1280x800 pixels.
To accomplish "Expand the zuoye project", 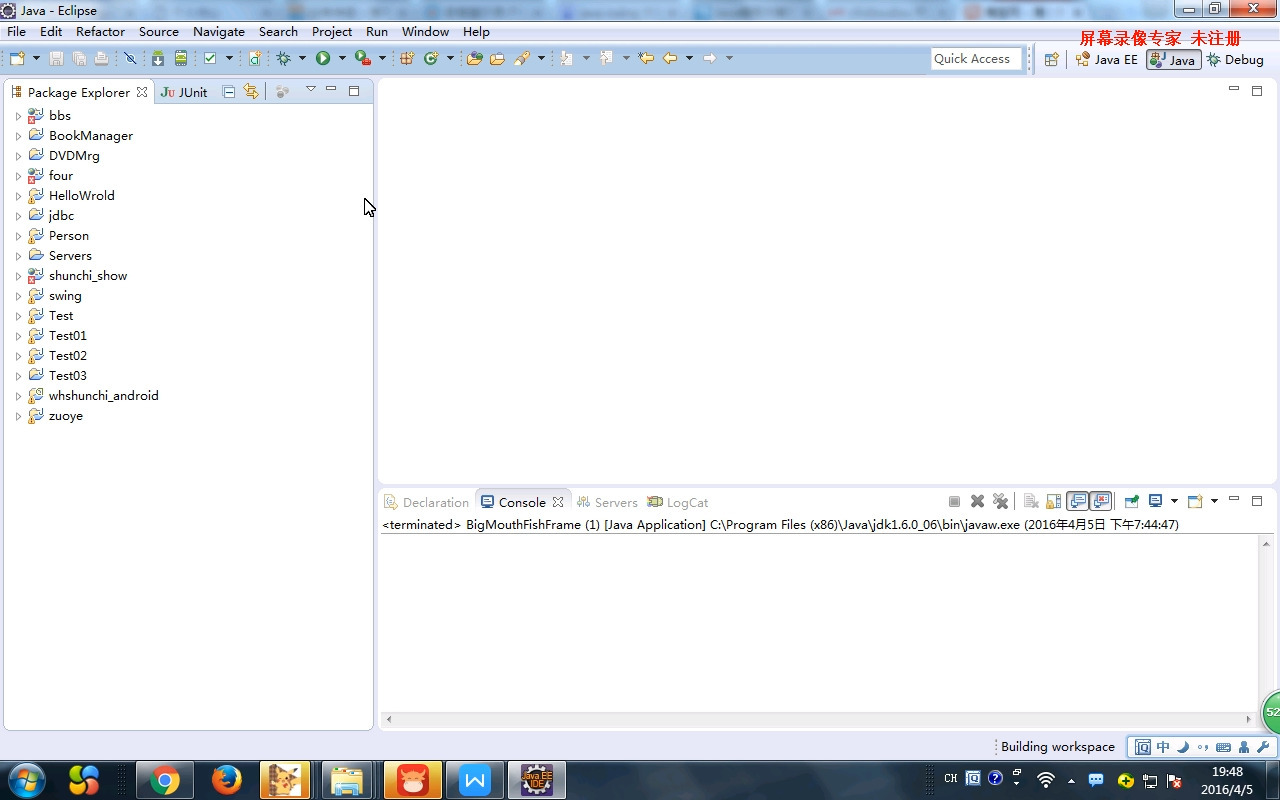I will tap(18, 416).
